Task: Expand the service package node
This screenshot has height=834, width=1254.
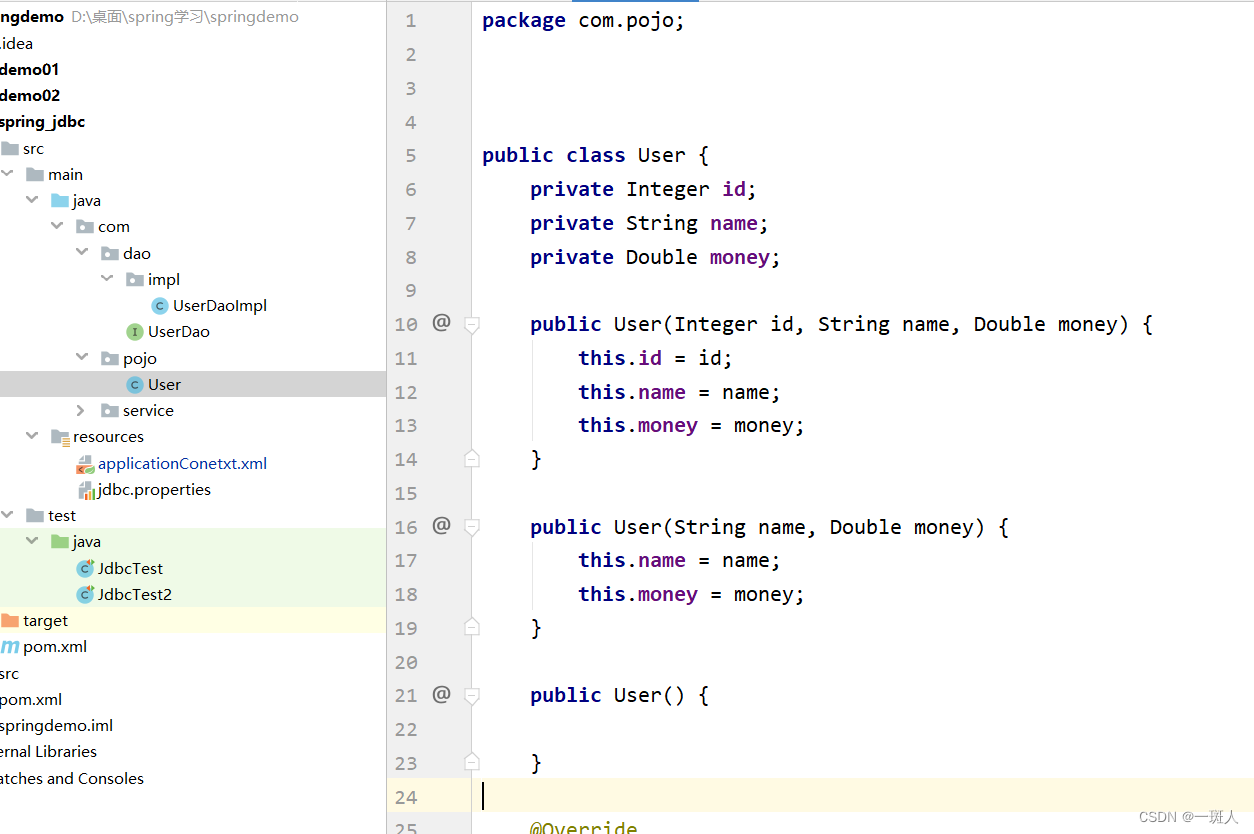Action: tap(82, 410)
